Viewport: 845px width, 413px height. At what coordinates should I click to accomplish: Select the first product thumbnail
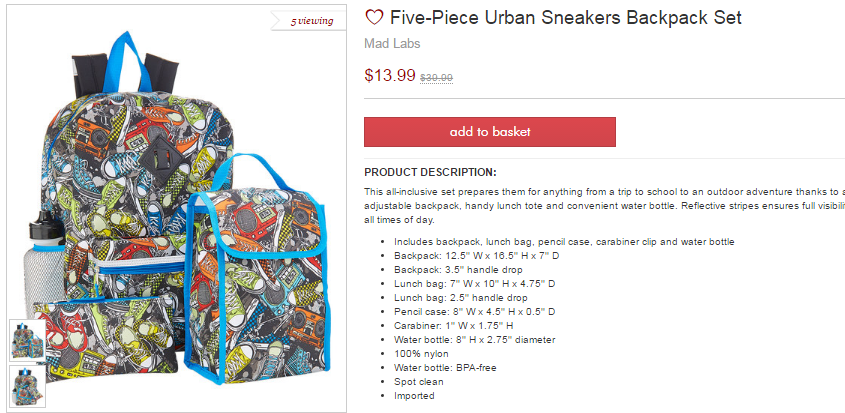(27, 340)
